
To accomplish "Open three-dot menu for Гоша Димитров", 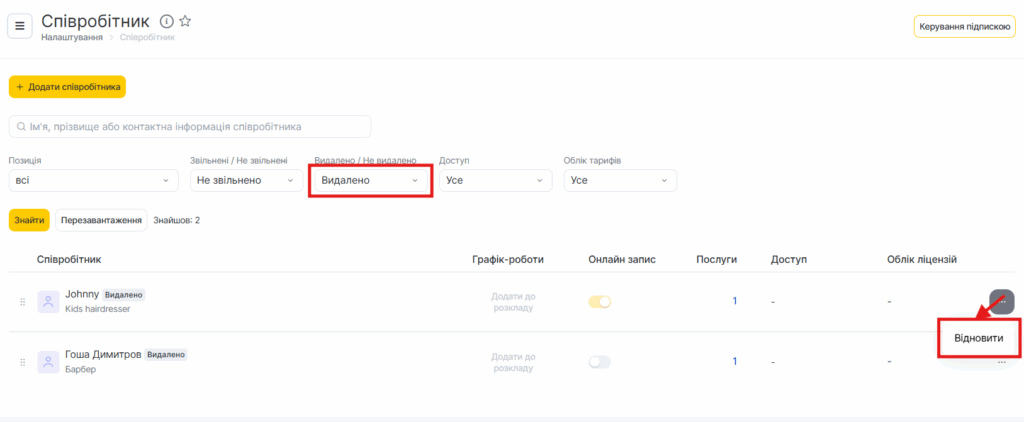I will pyautogui.click(x=1001, y=362).
